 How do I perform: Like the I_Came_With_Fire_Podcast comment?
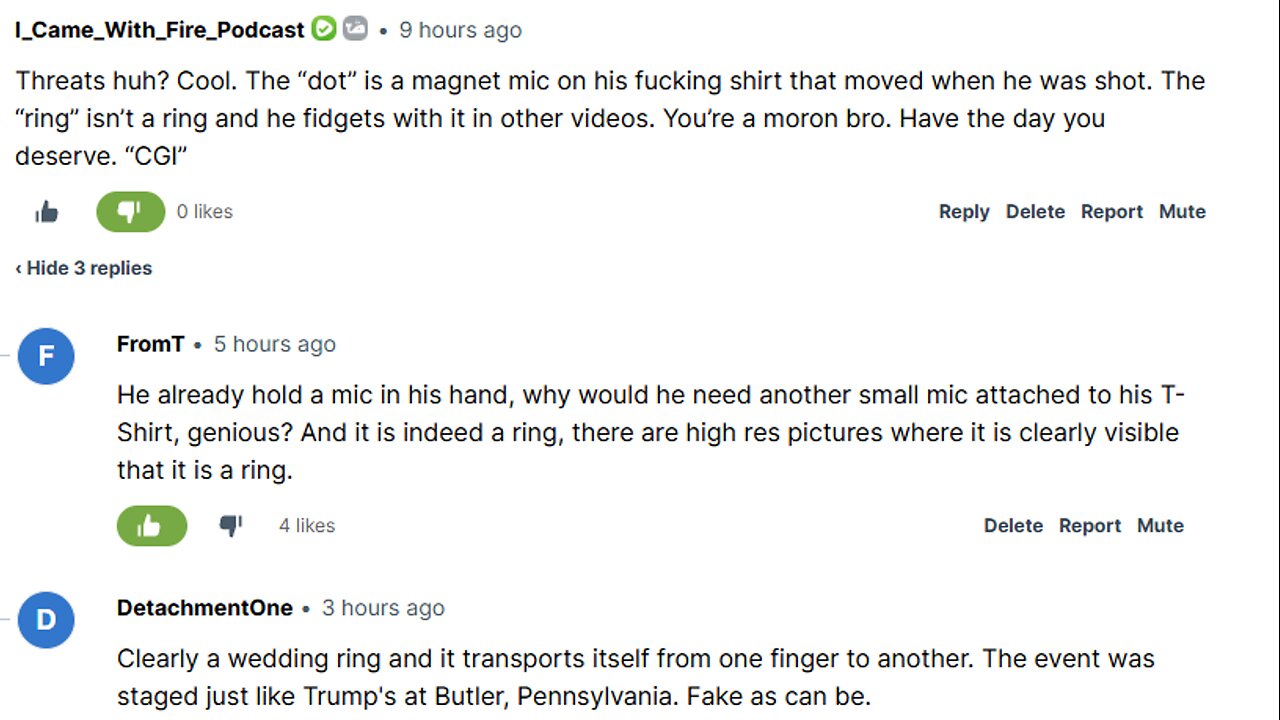pyautogui.click(x=47, y=212)
